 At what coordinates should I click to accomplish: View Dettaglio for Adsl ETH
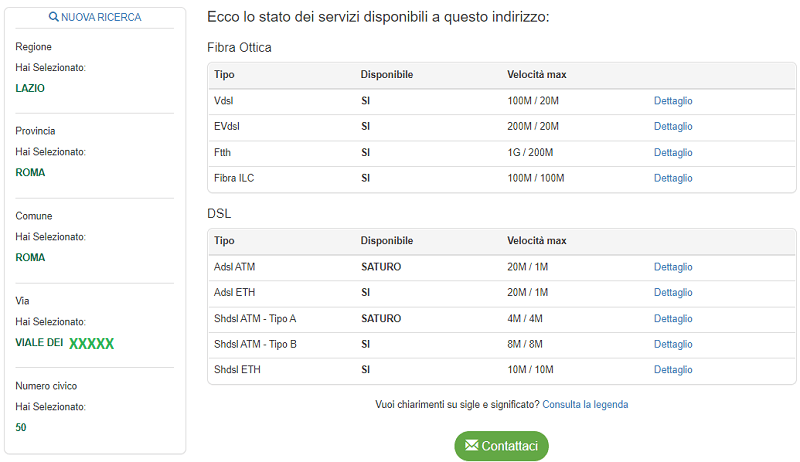pyautogui.click(x=673, y=293)
